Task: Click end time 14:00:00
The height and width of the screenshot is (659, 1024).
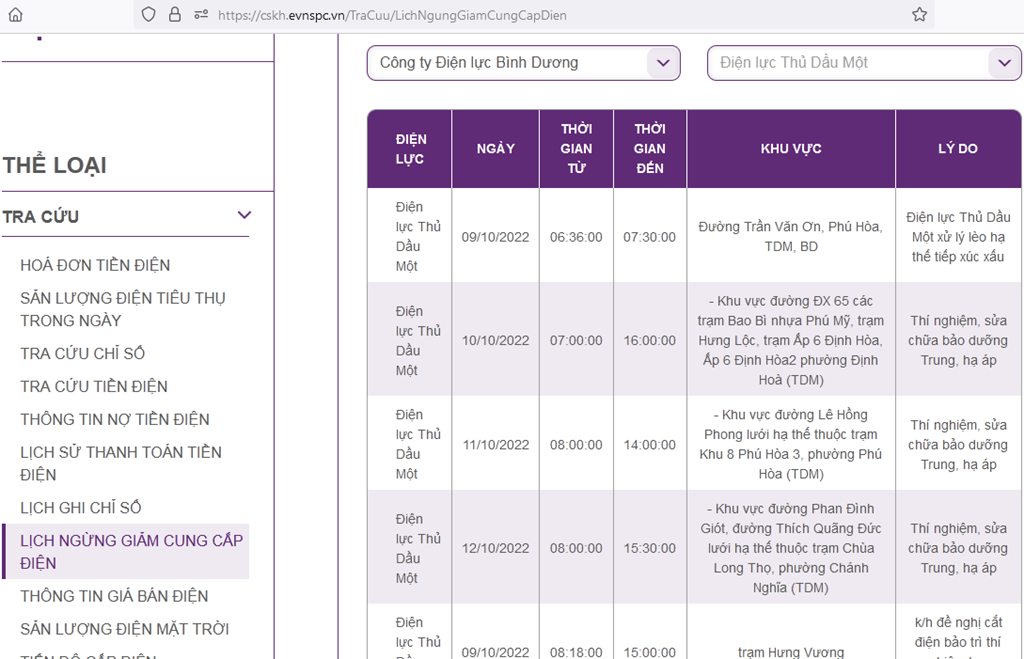Action: [650, 445]
